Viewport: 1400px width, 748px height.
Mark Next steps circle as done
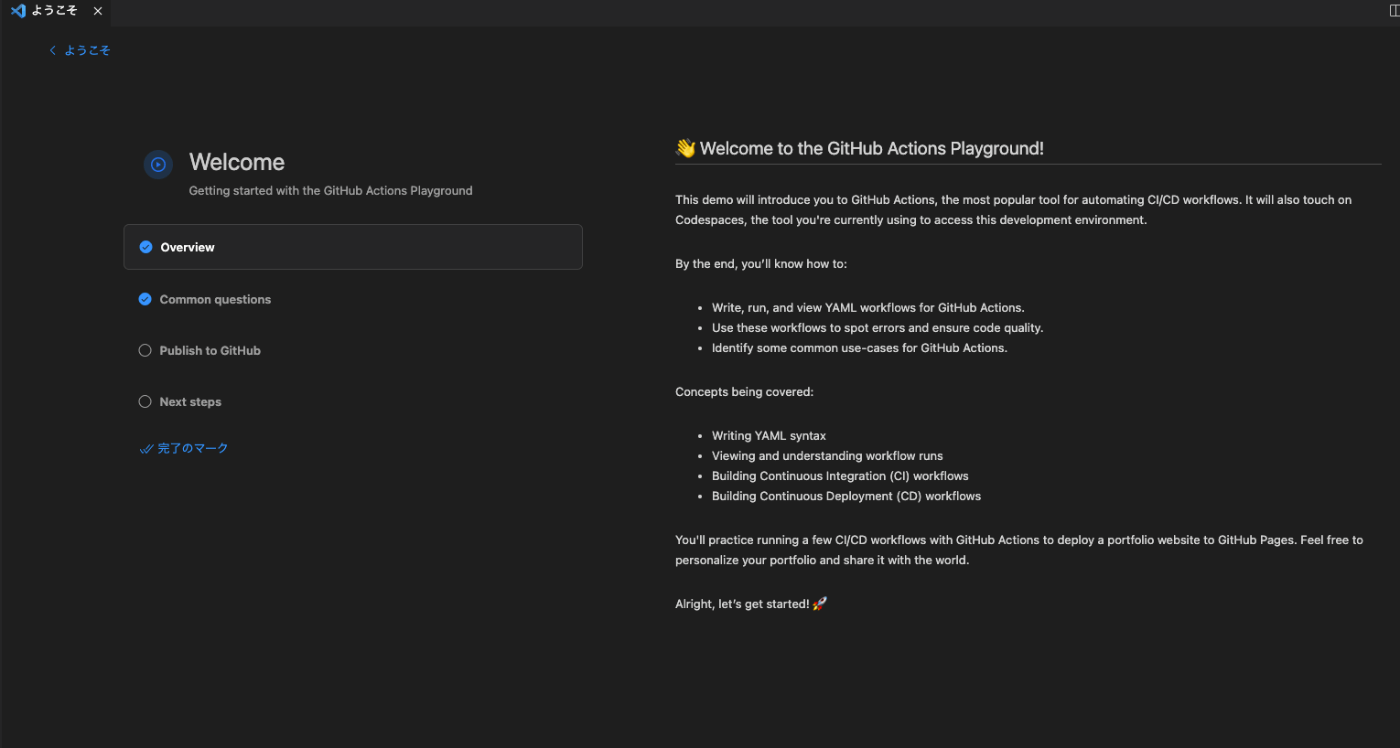click(145, 401)
